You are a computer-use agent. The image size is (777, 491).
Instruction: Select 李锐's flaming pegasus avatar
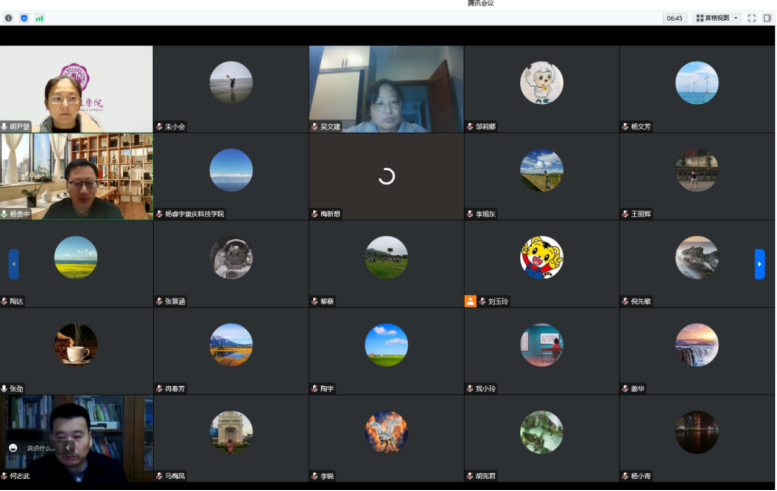(386, 432)
